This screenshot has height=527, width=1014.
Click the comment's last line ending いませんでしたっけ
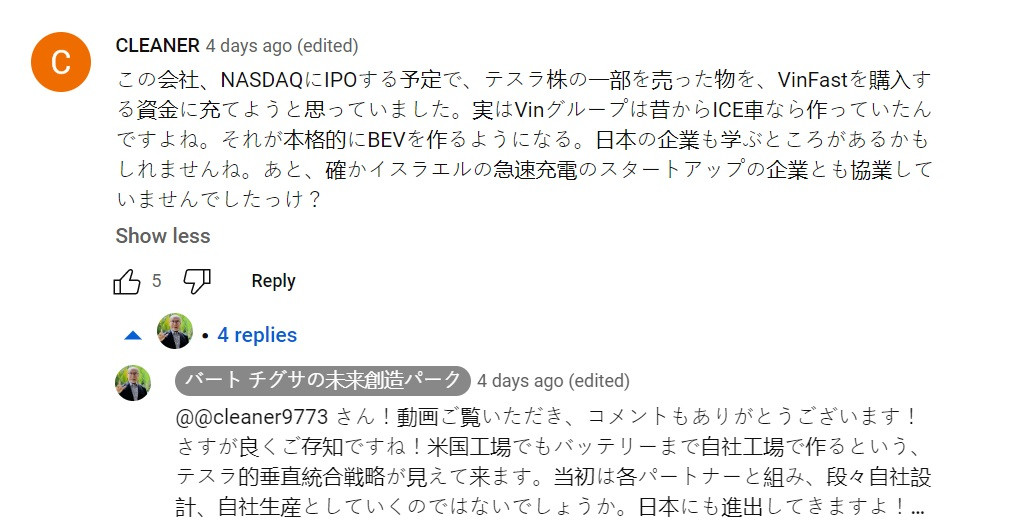click(x=219, y=199)
